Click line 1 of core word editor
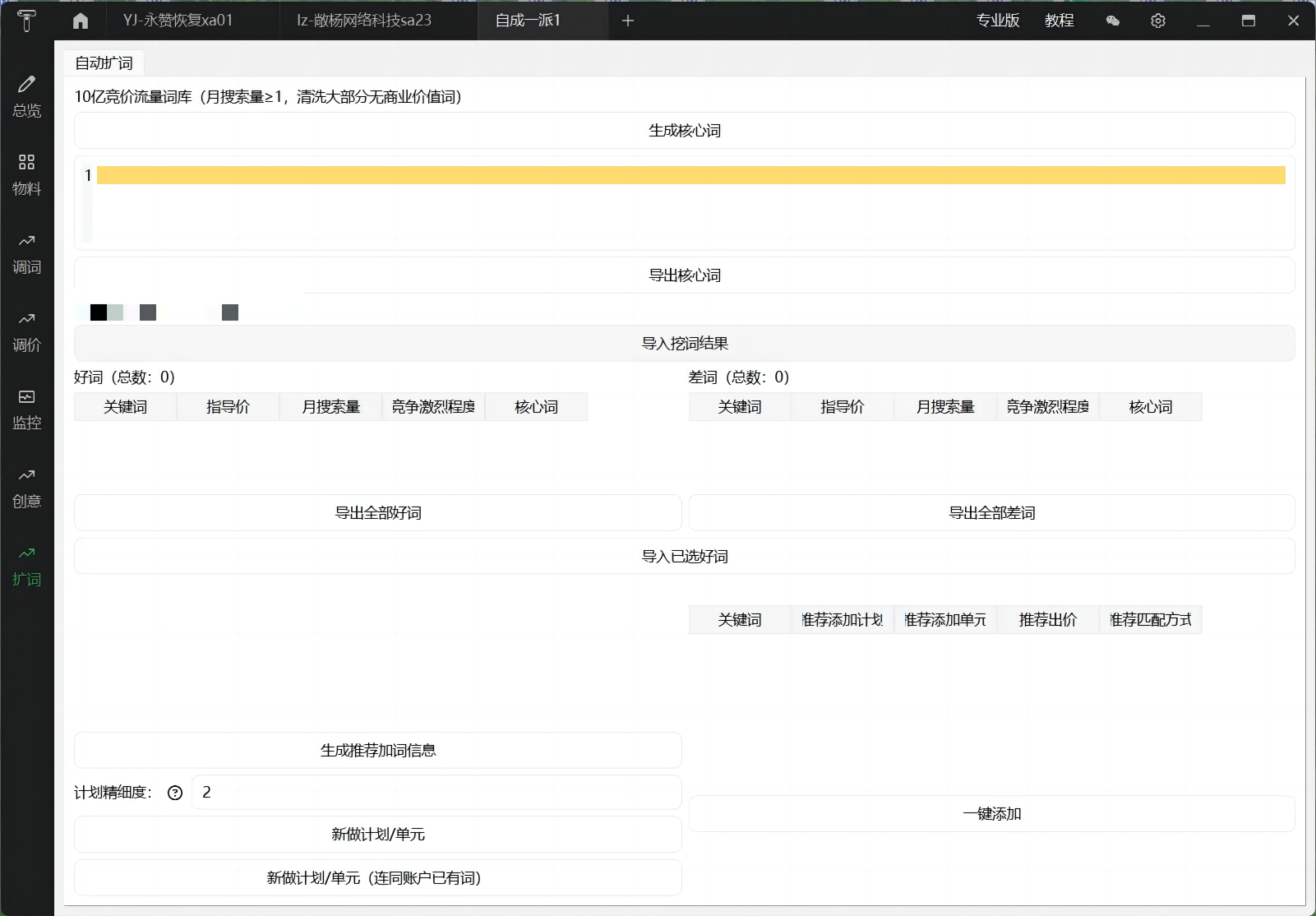The height and width of the screenshot is (916, 1316). click(x=690, y=175)
